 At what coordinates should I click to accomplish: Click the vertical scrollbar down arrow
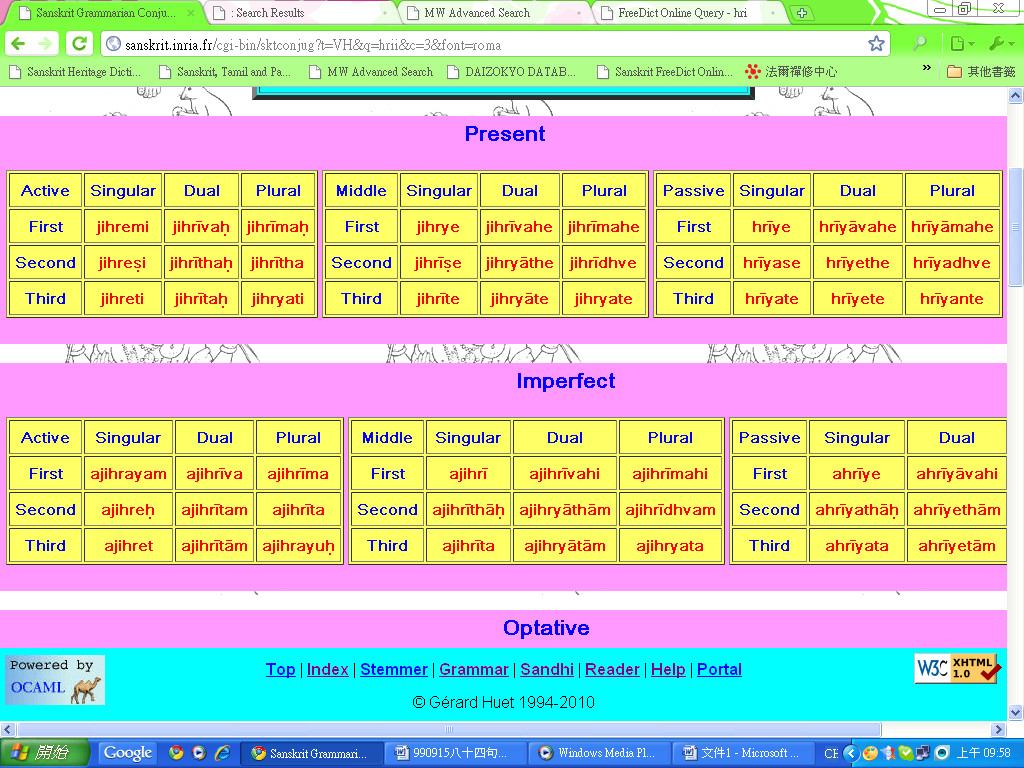tap(1015, 710)
